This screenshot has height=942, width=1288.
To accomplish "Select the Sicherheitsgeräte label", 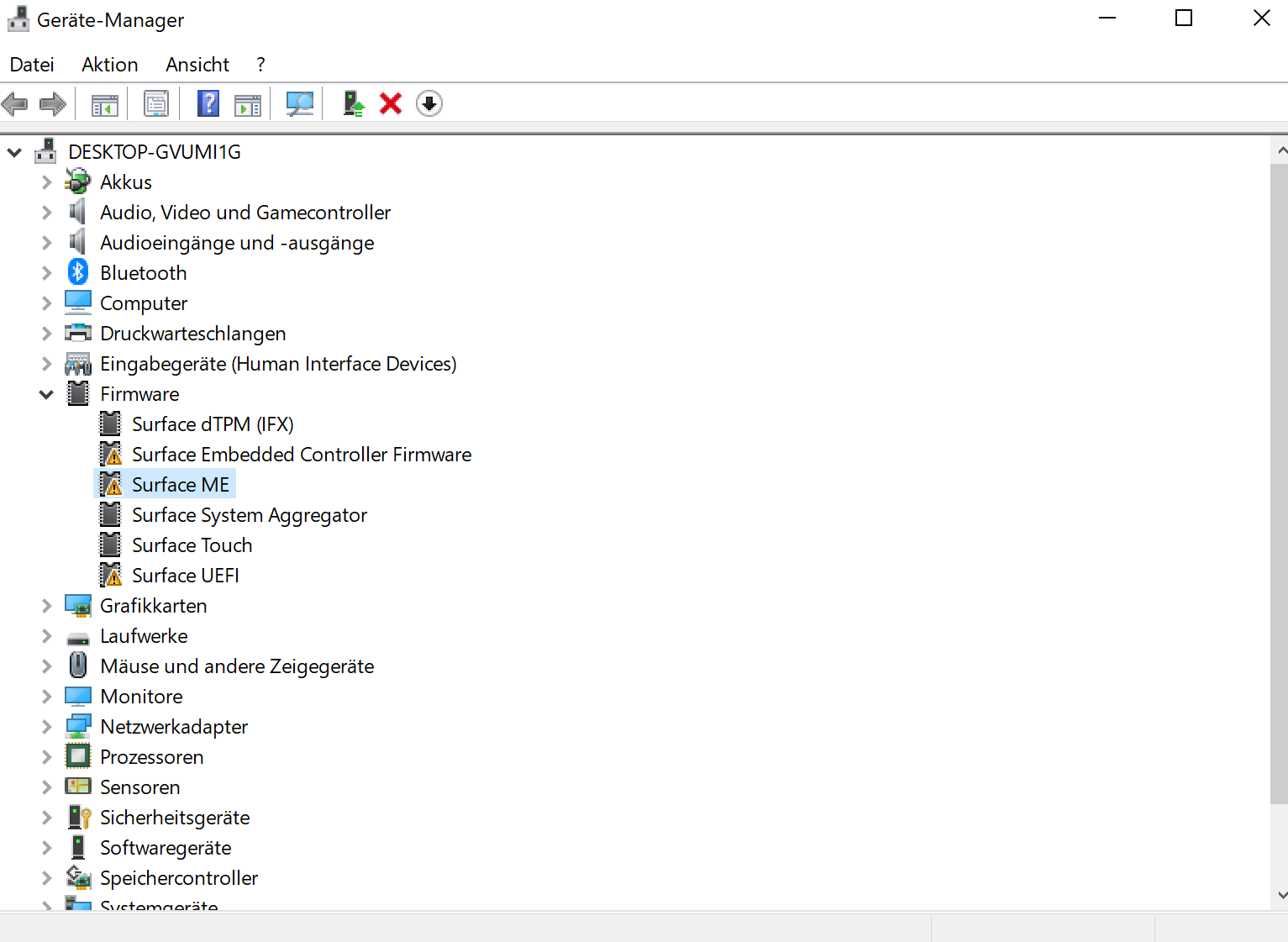I will tap(175, 817).
